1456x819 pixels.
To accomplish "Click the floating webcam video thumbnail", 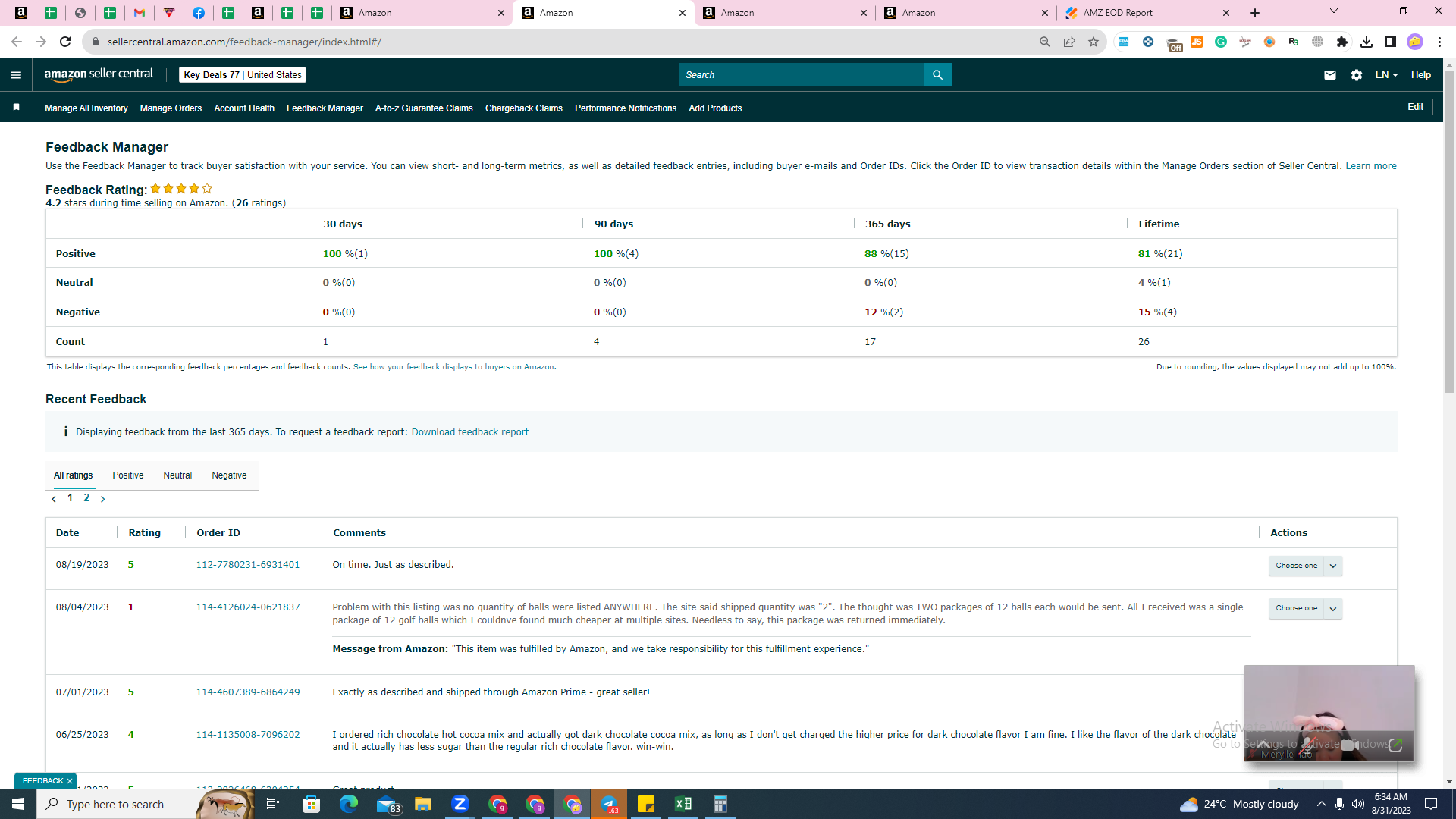I will tap(1329, 713).
